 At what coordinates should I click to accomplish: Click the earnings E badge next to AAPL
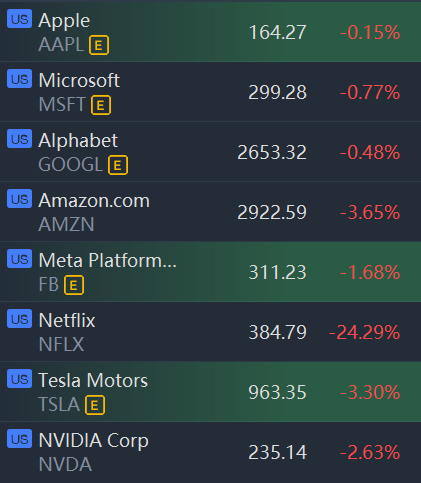99,45
